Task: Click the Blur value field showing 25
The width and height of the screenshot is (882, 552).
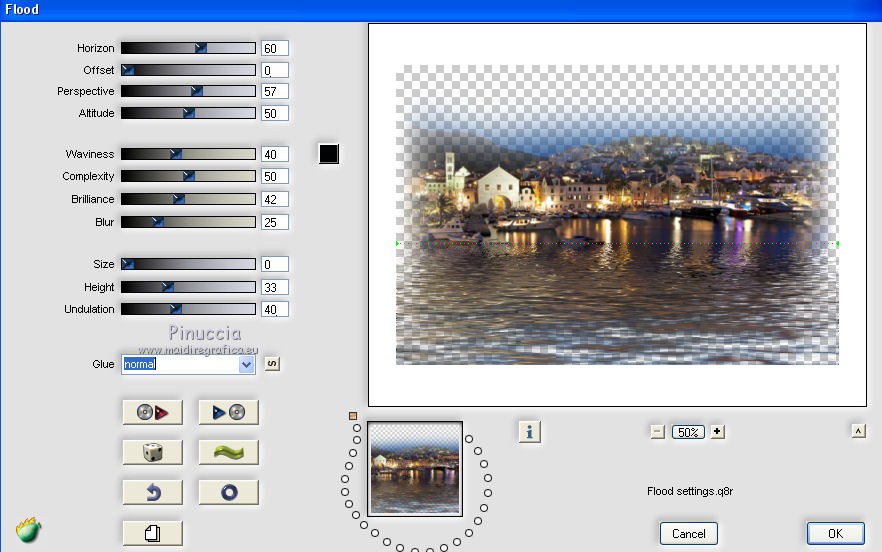Action: click(x=274, y=222)
